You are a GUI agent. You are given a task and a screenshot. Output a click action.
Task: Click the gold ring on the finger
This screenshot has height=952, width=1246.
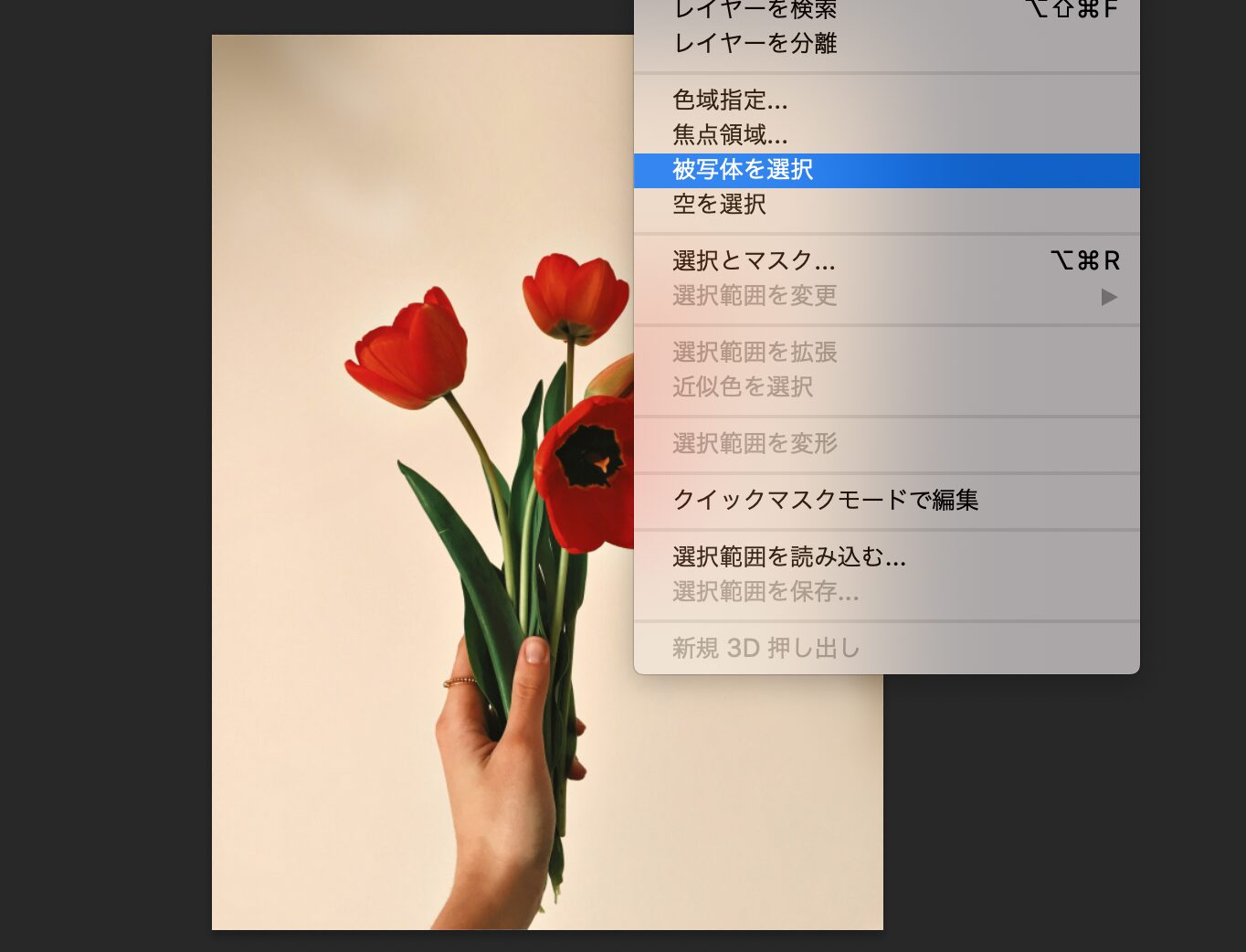coord(460,682)
